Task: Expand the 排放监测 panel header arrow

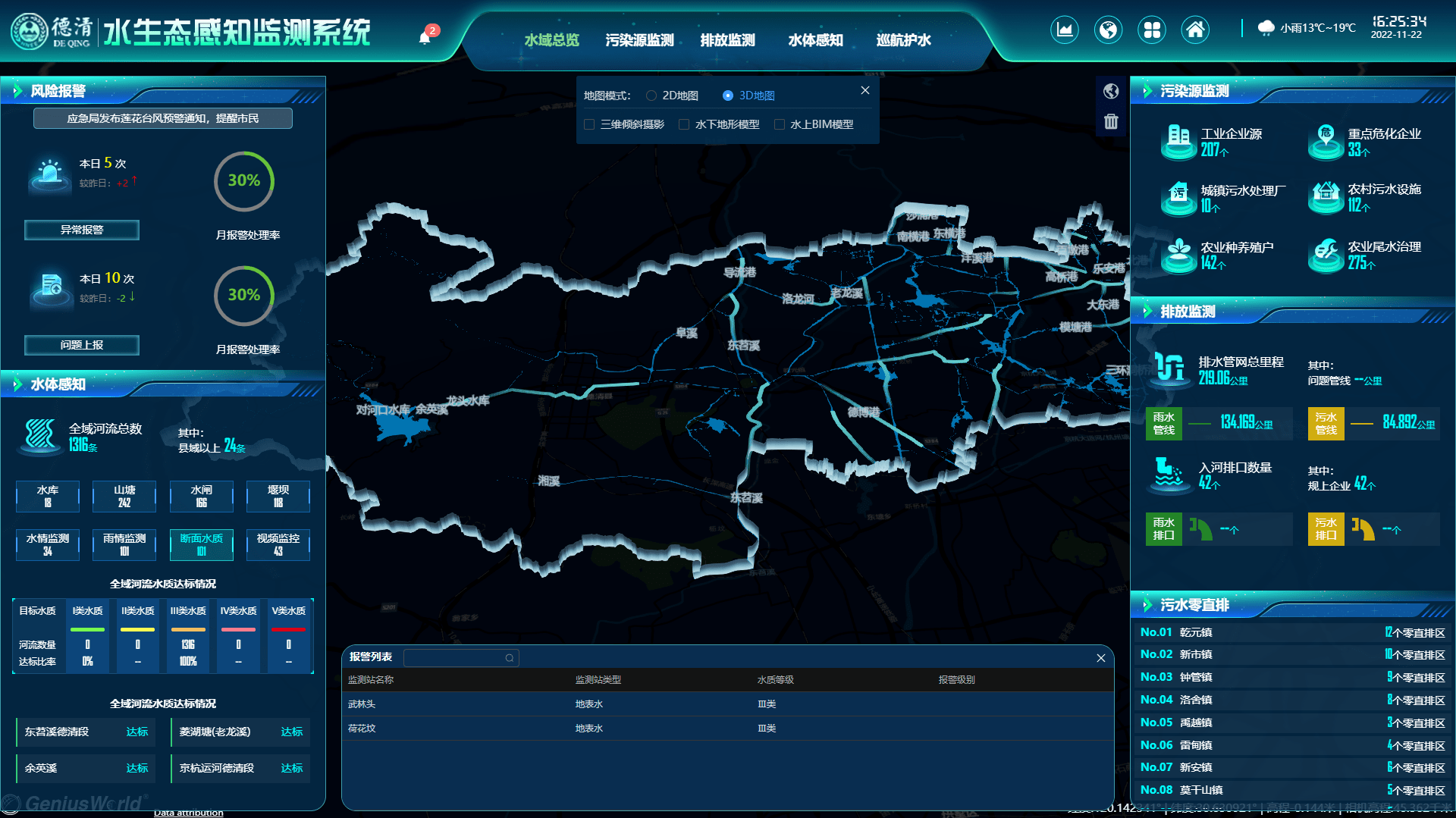Action: 1147,312
